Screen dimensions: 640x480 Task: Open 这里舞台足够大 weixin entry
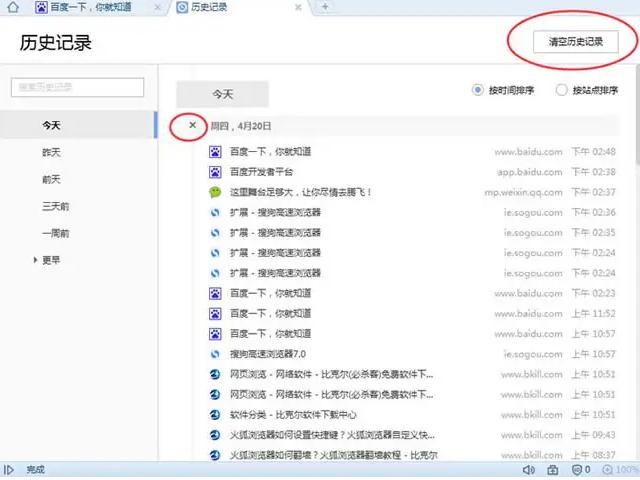coord(301,192)
